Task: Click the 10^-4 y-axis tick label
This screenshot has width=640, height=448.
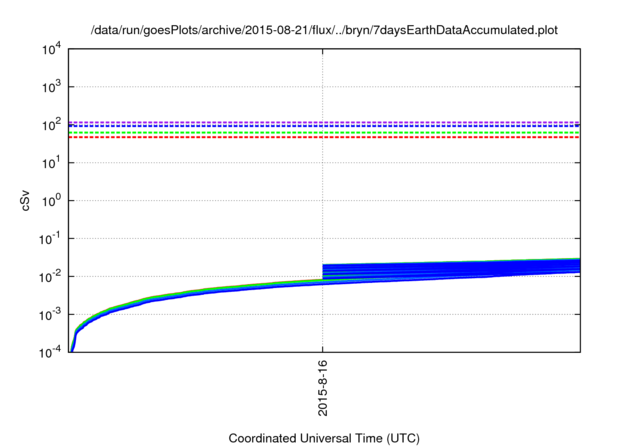Action: (x=50, y=352)
